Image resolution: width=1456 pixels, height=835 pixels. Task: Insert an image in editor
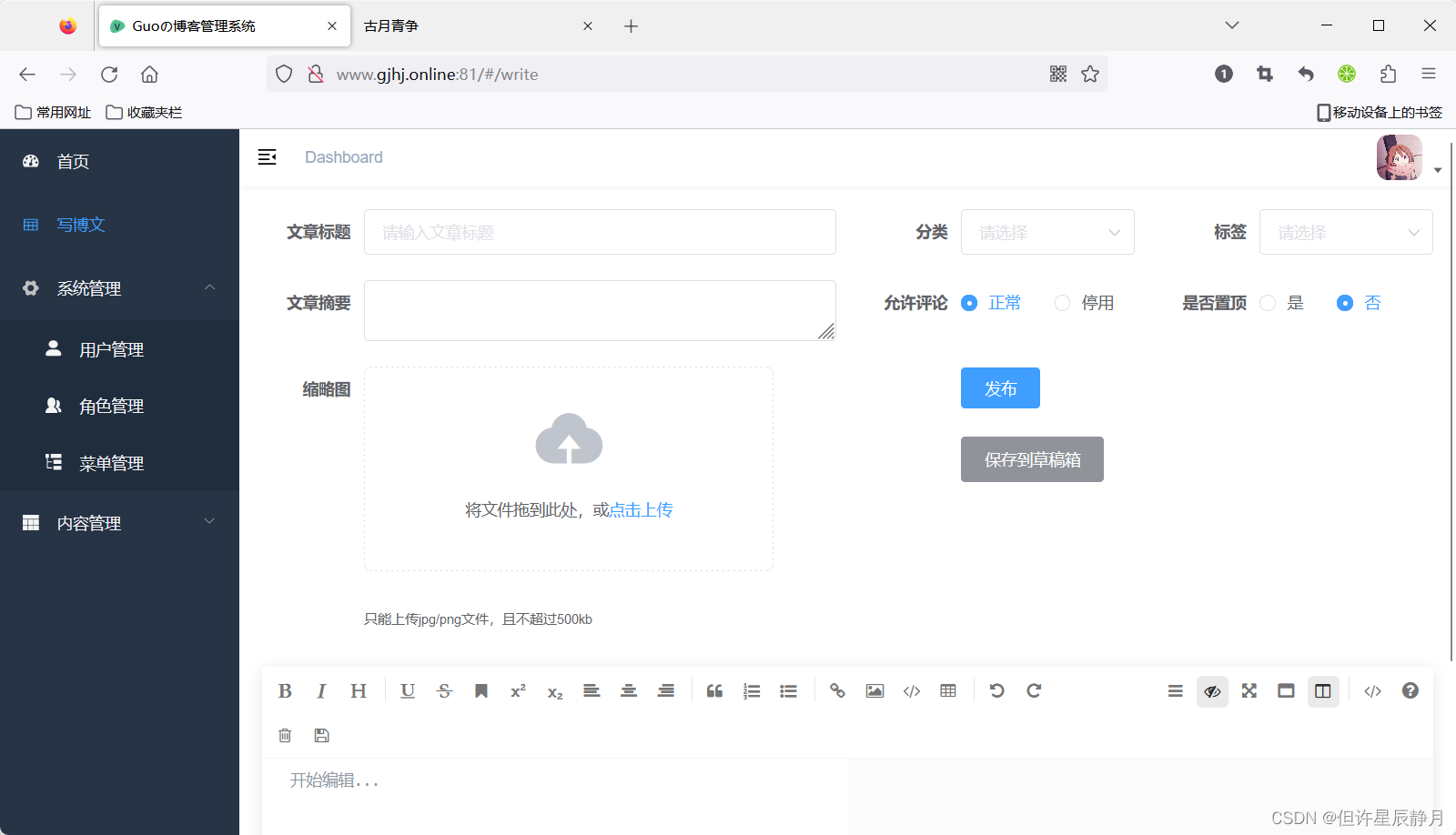click(875, 691)
